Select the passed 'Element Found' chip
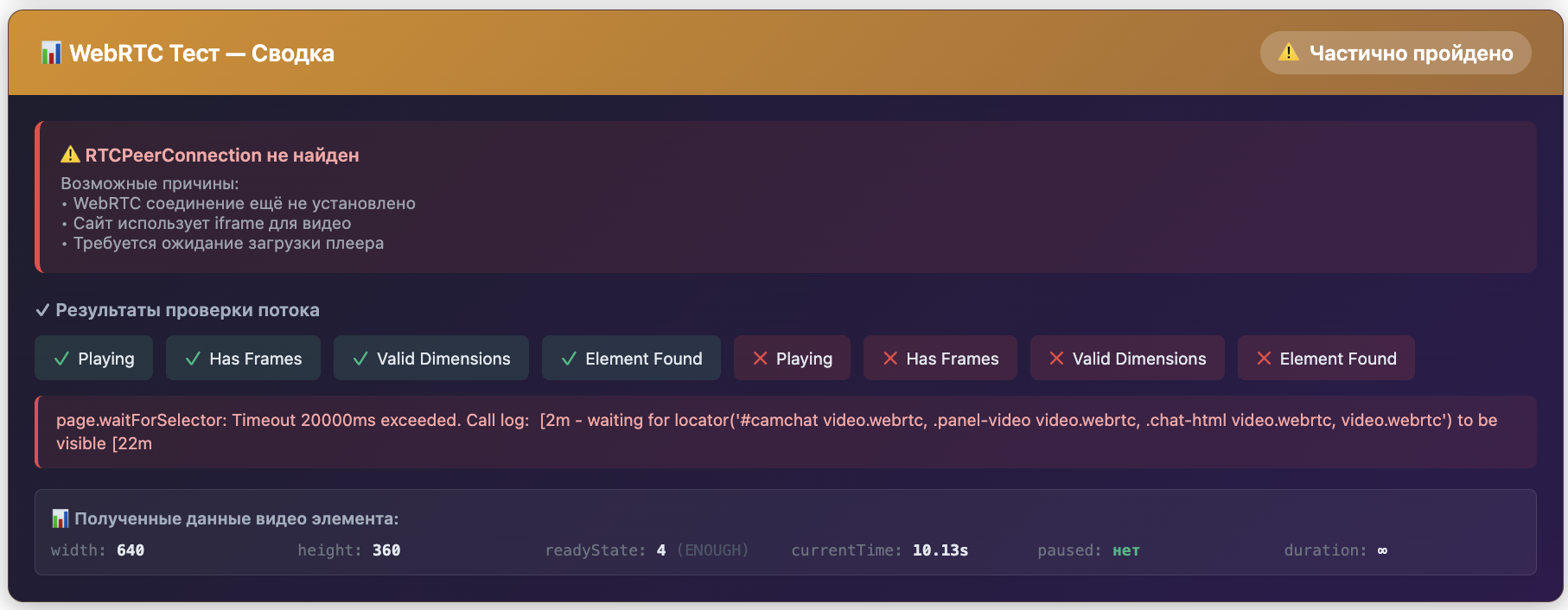The image size is (1568, 610). 631,359
